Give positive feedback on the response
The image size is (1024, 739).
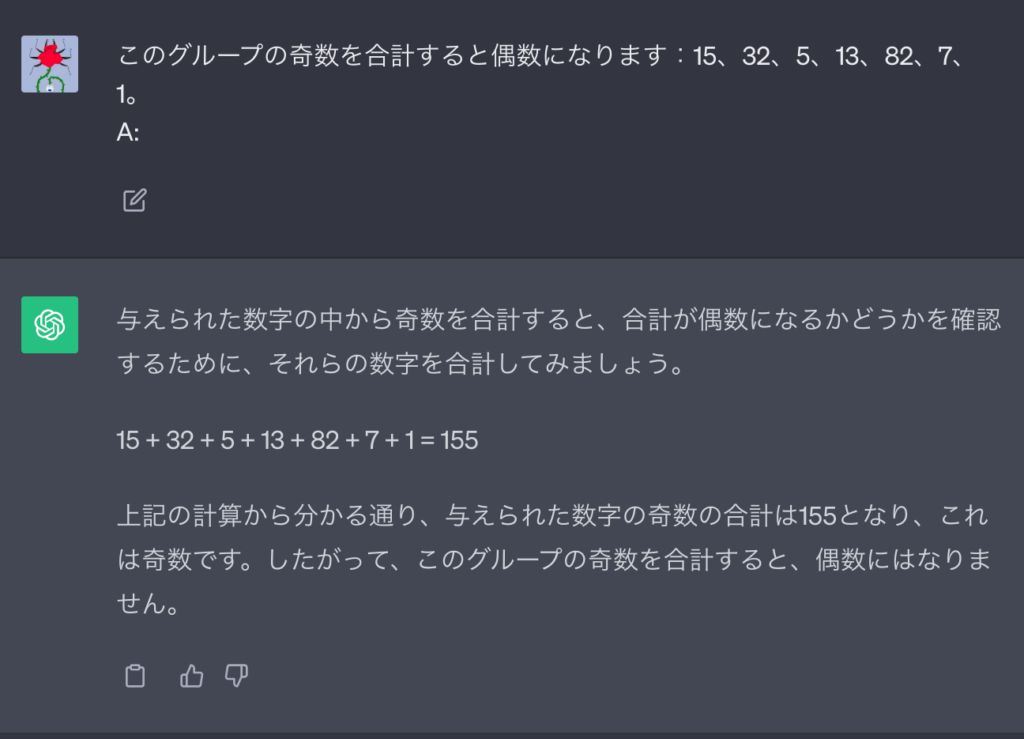click(190, 676)
